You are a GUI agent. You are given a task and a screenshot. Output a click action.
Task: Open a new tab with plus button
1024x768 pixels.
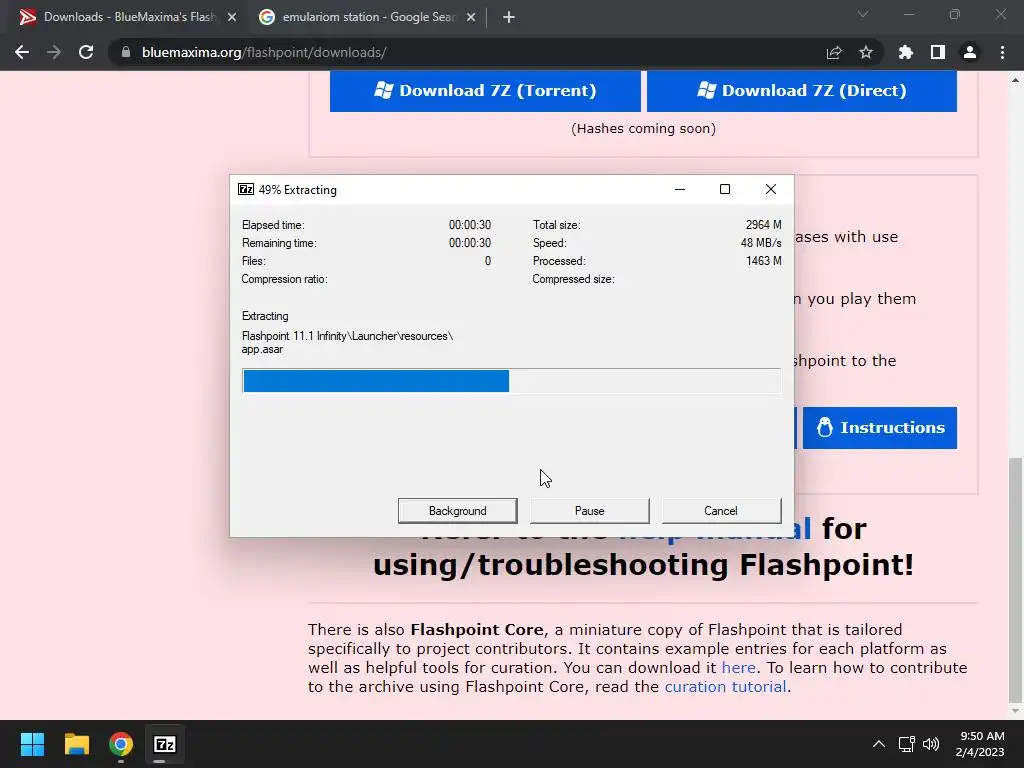tap(509, 17)
